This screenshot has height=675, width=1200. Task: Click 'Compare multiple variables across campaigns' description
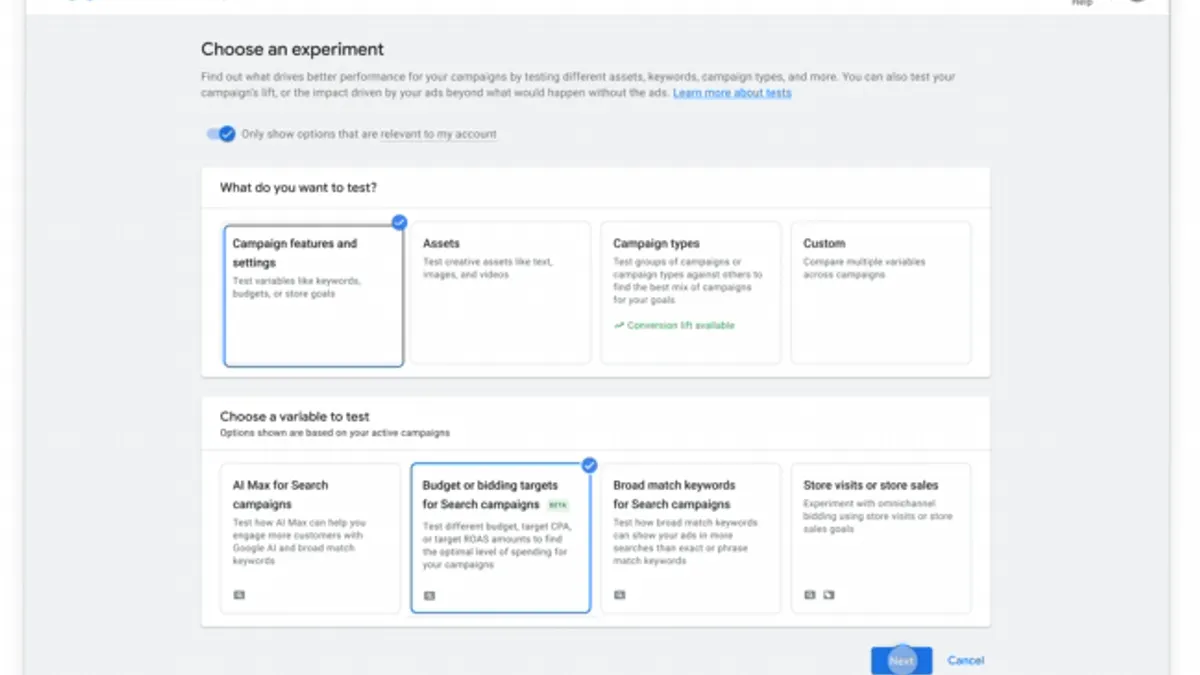point(864,268)
